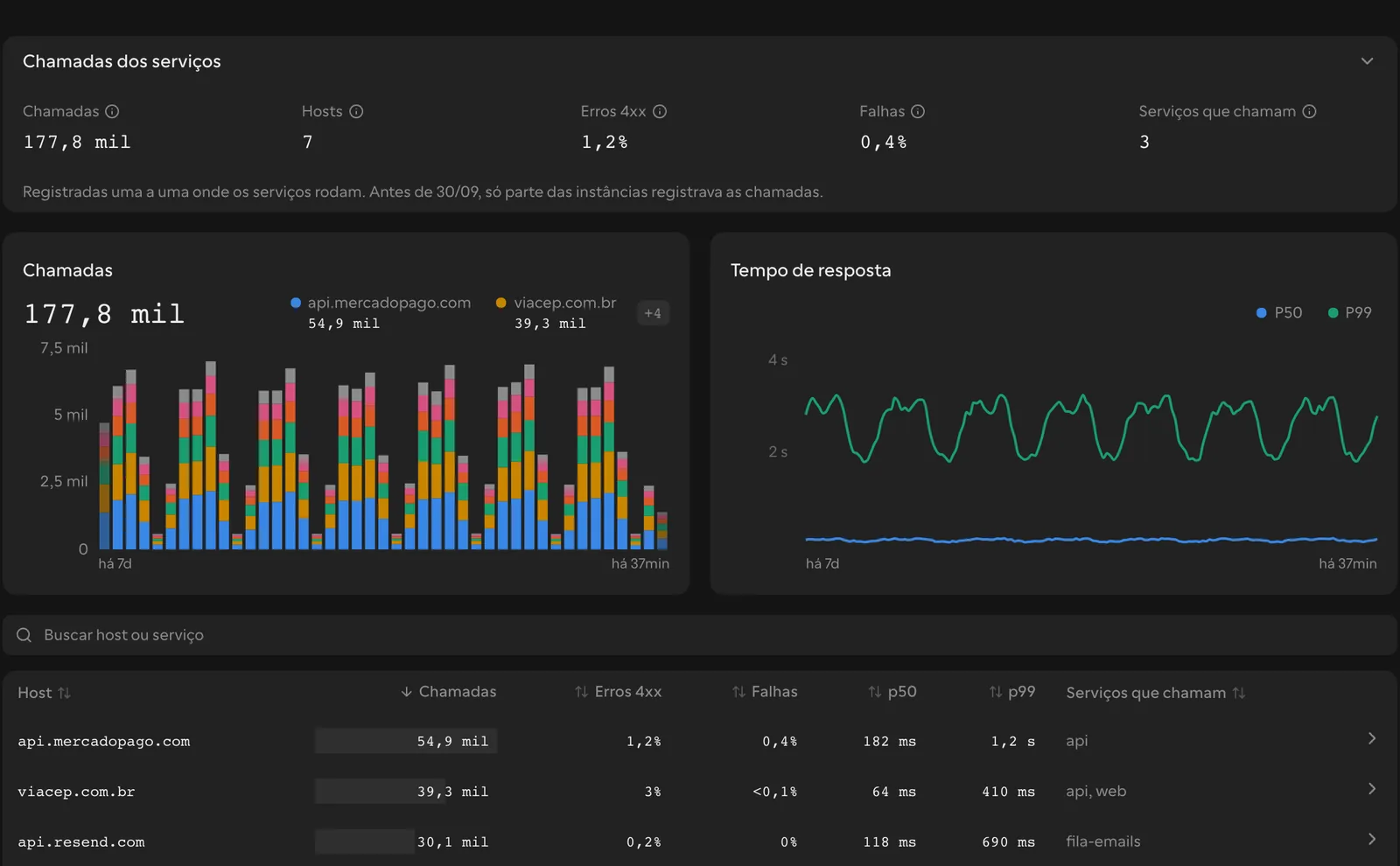Click the 54,9 mil calls bar cell
This screenshot has height=866, width=1400.
(406, 741)
